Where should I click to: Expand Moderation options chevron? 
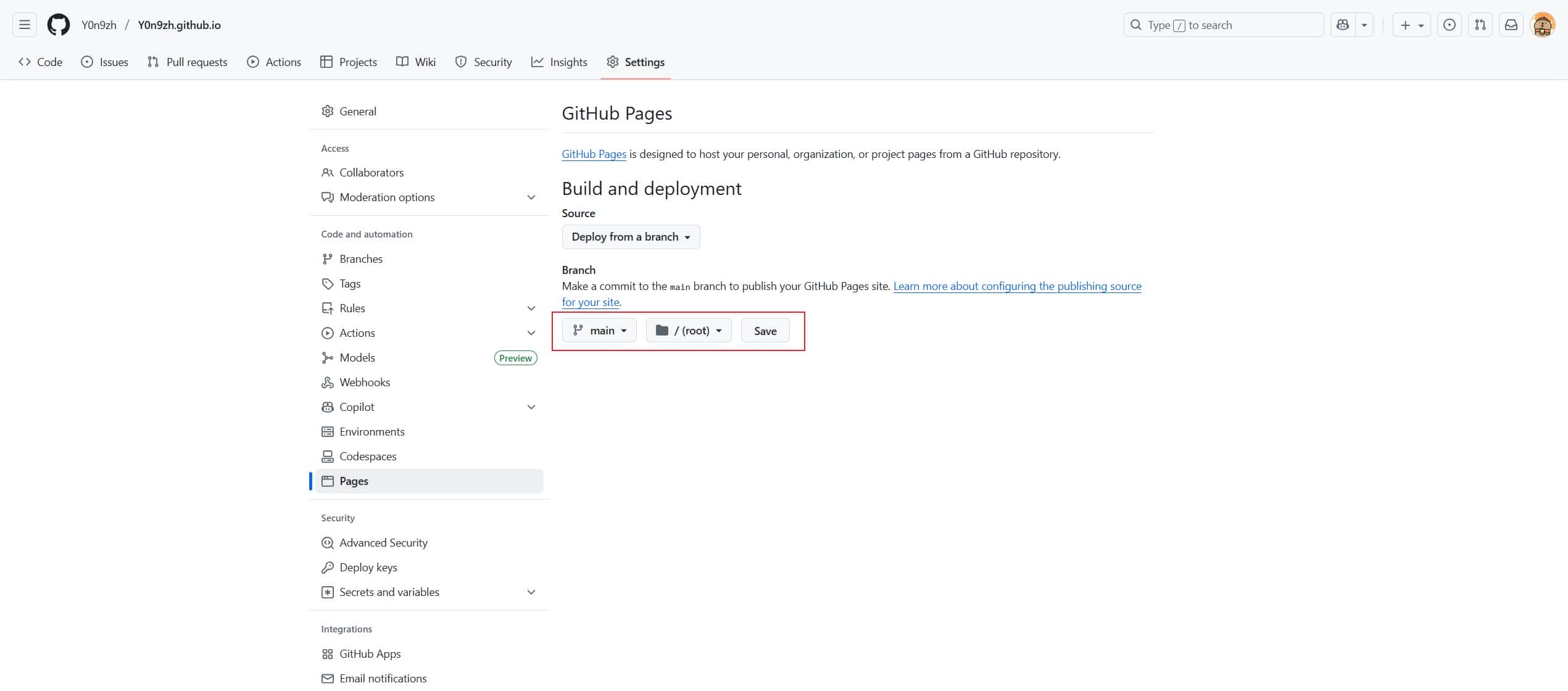pyautogui.click(x=531, y=197)
